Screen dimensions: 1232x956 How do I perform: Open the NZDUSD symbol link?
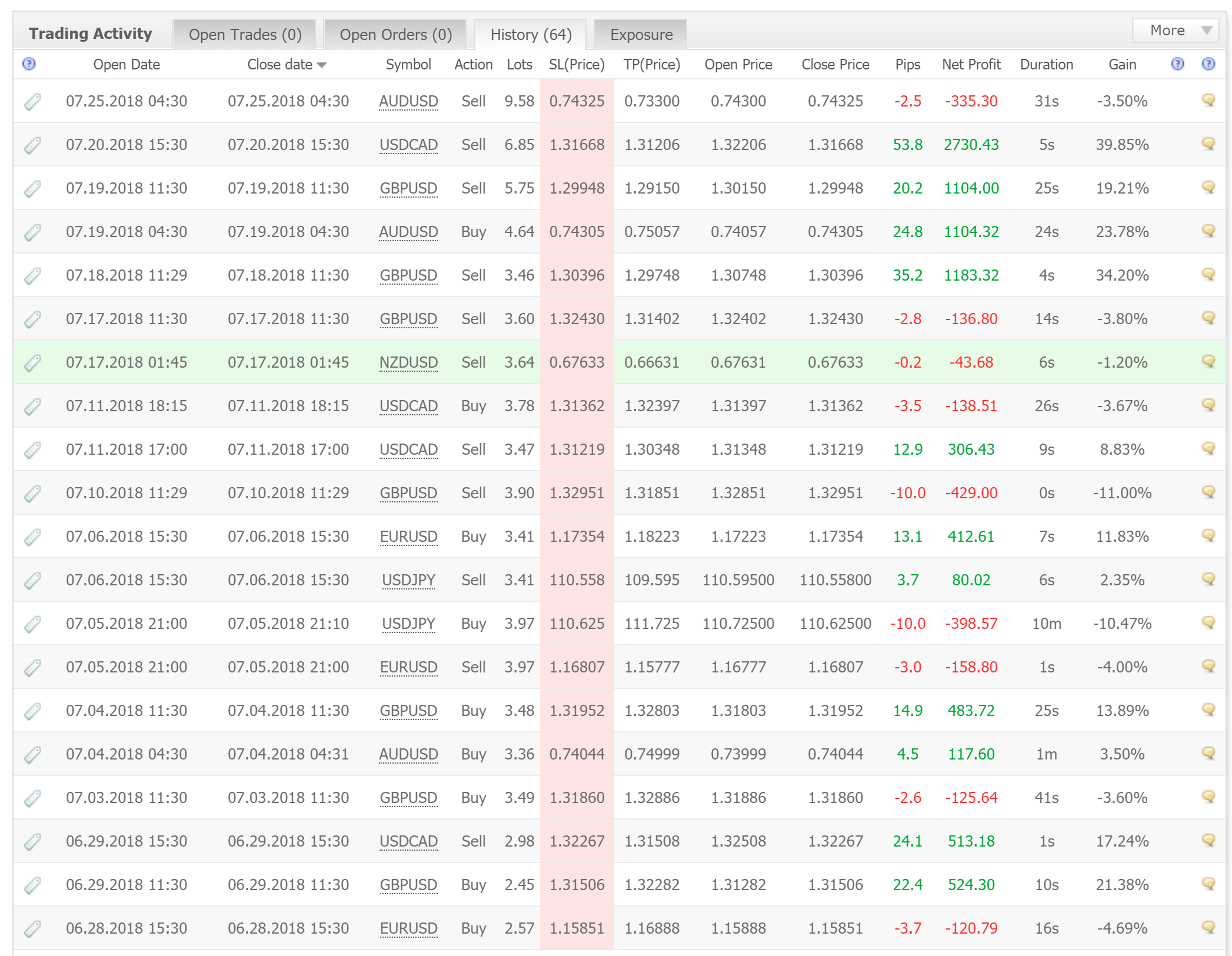click(408, 362)
